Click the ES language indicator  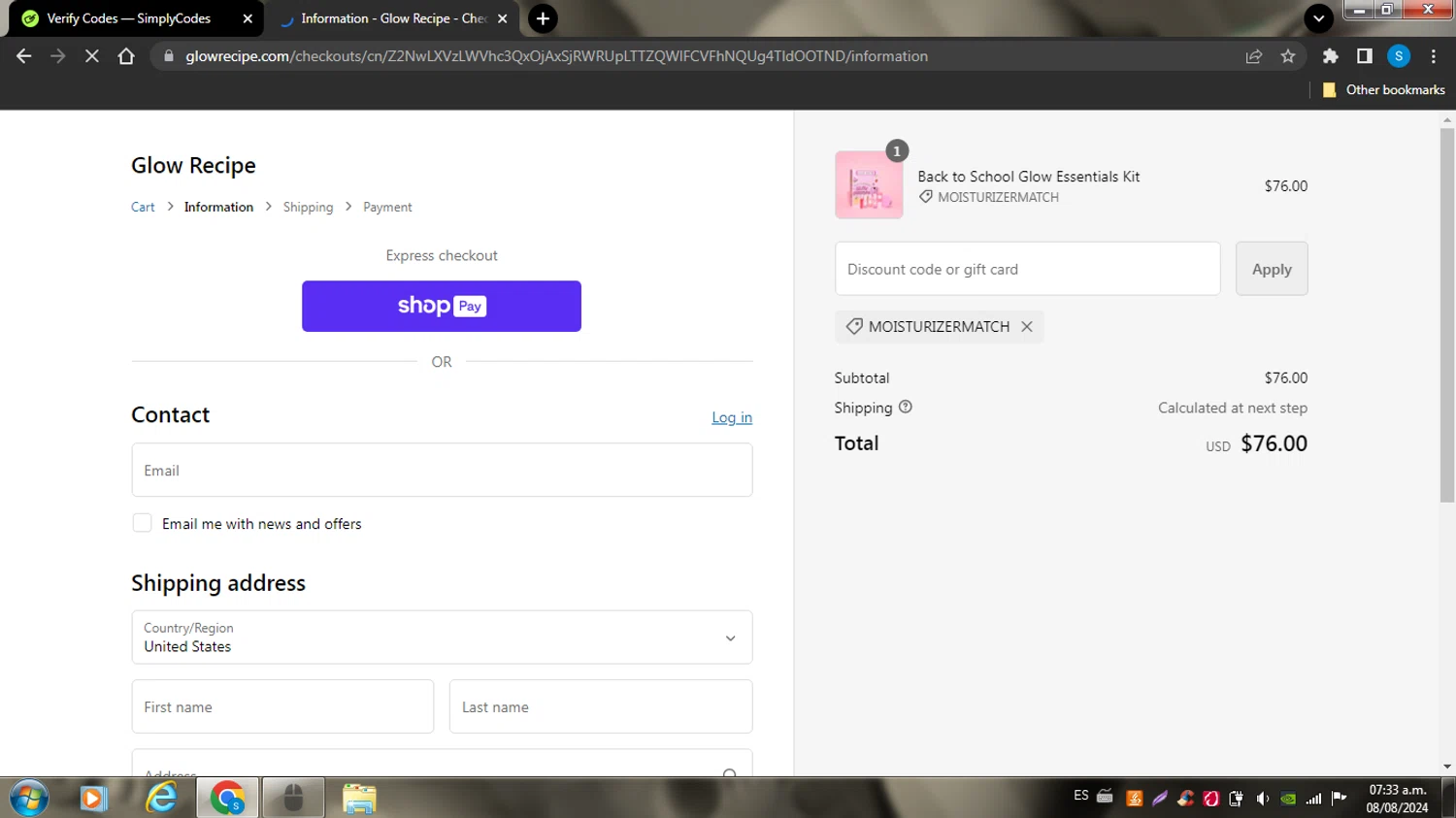1080,796
